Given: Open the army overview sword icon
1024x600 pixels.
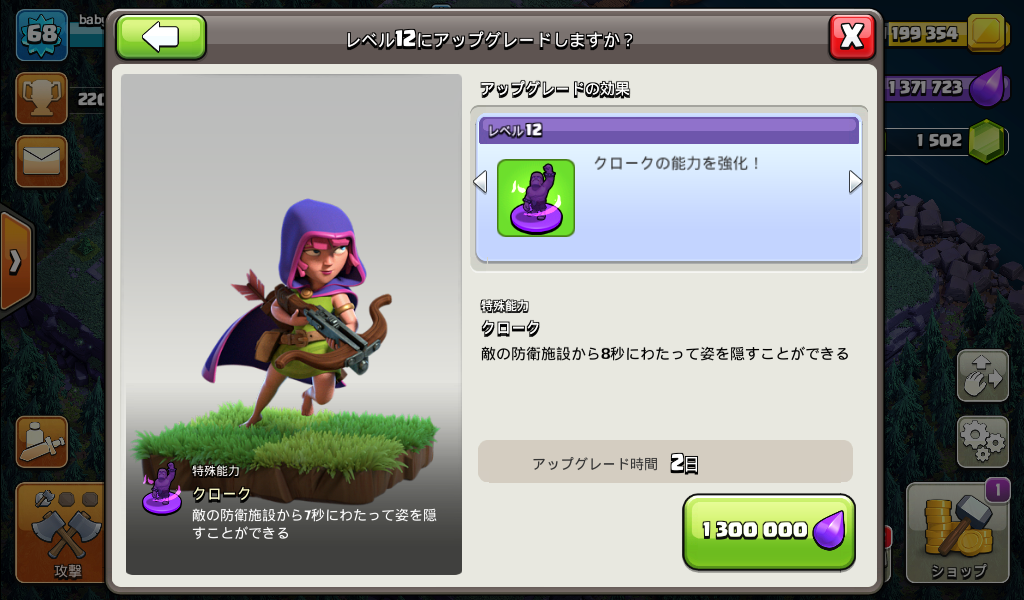Looking at the screenshot, I should pos(41,442).
